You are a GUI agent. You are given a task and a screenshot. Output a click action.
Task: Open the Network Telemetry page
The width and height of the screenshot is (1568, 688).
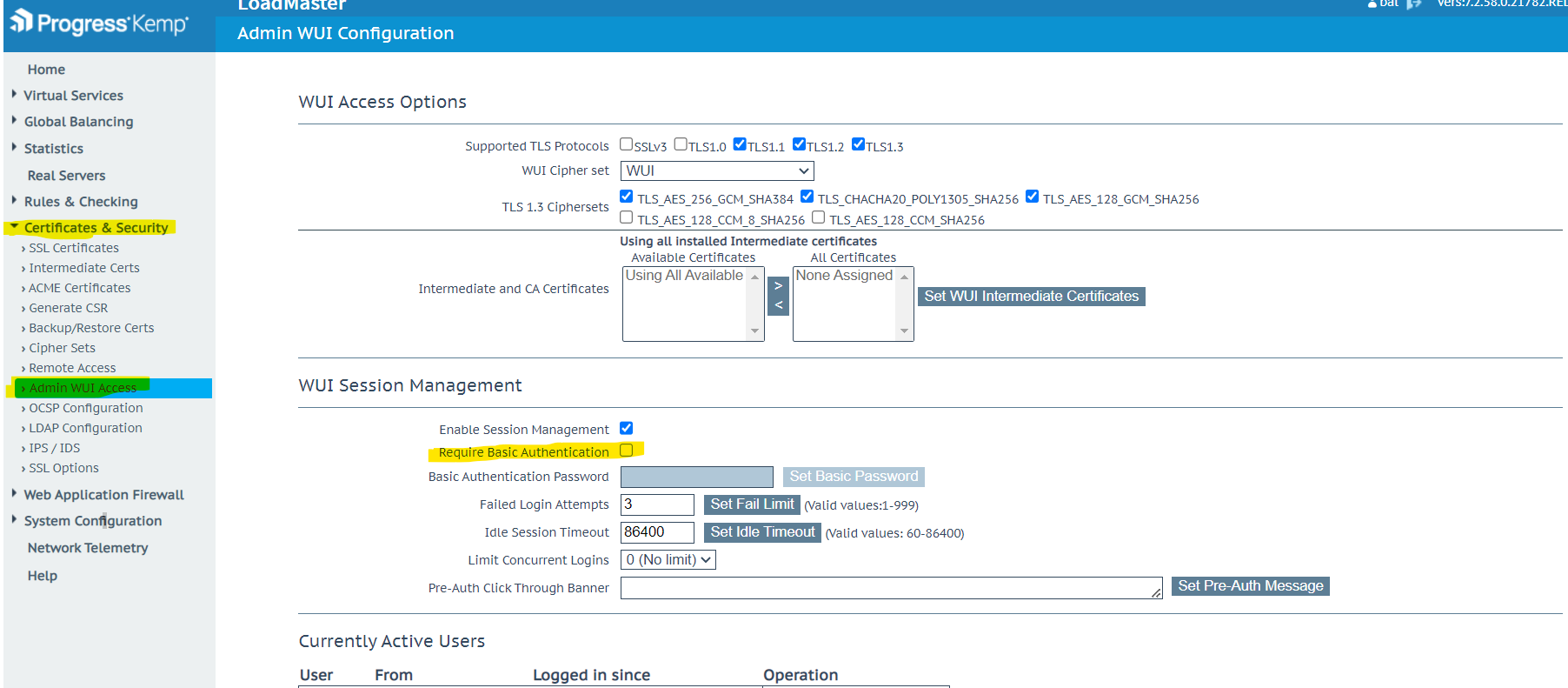coord(88,548)
